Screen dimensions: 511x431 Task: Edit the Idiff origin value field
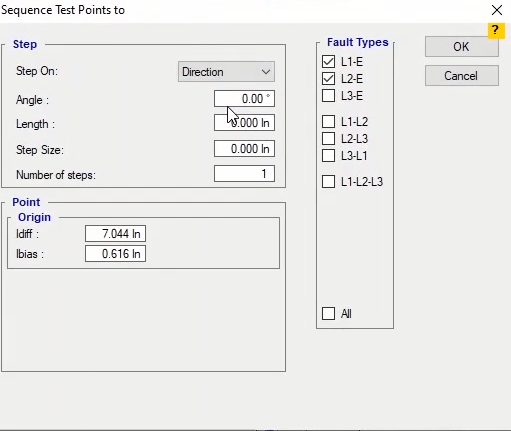click(x=115, y=234)
